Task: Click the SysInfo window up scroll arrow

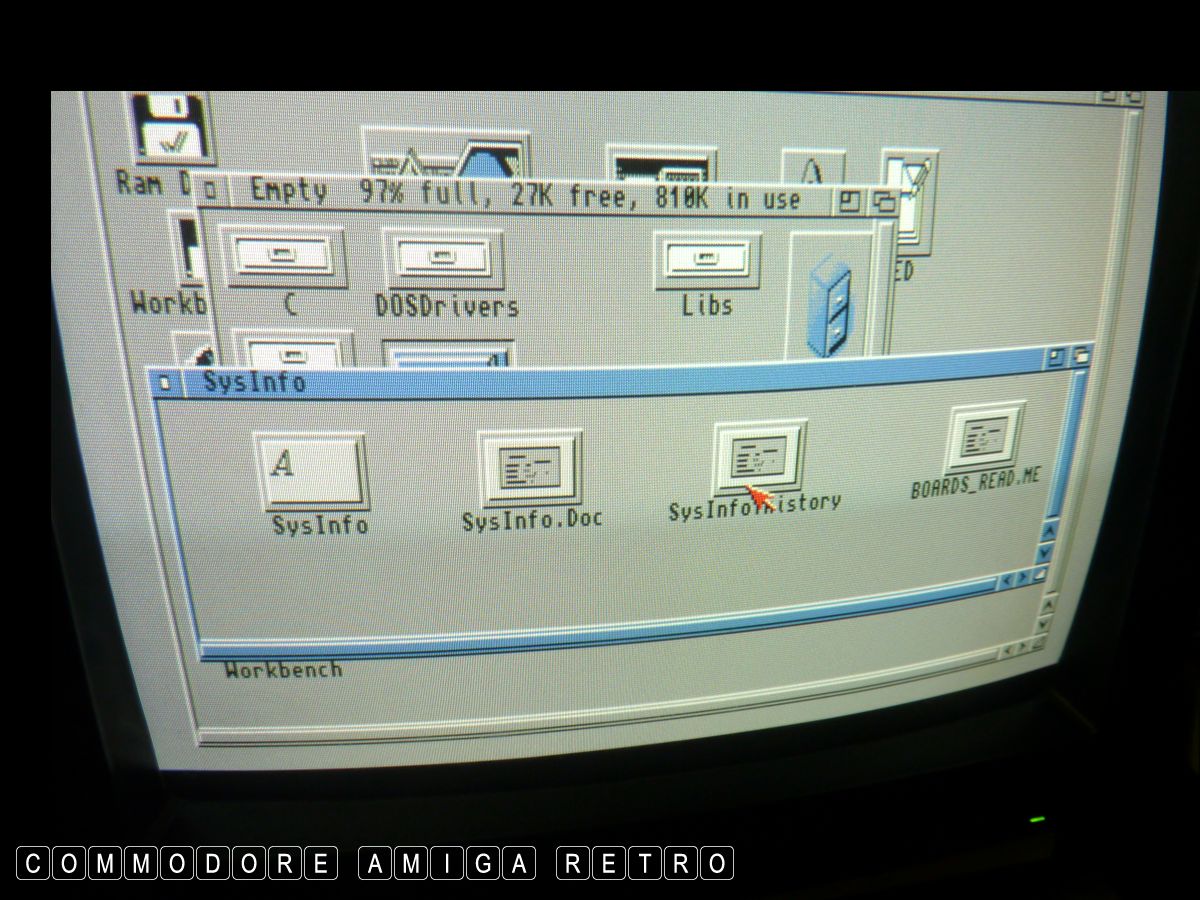Action: 1048,533
